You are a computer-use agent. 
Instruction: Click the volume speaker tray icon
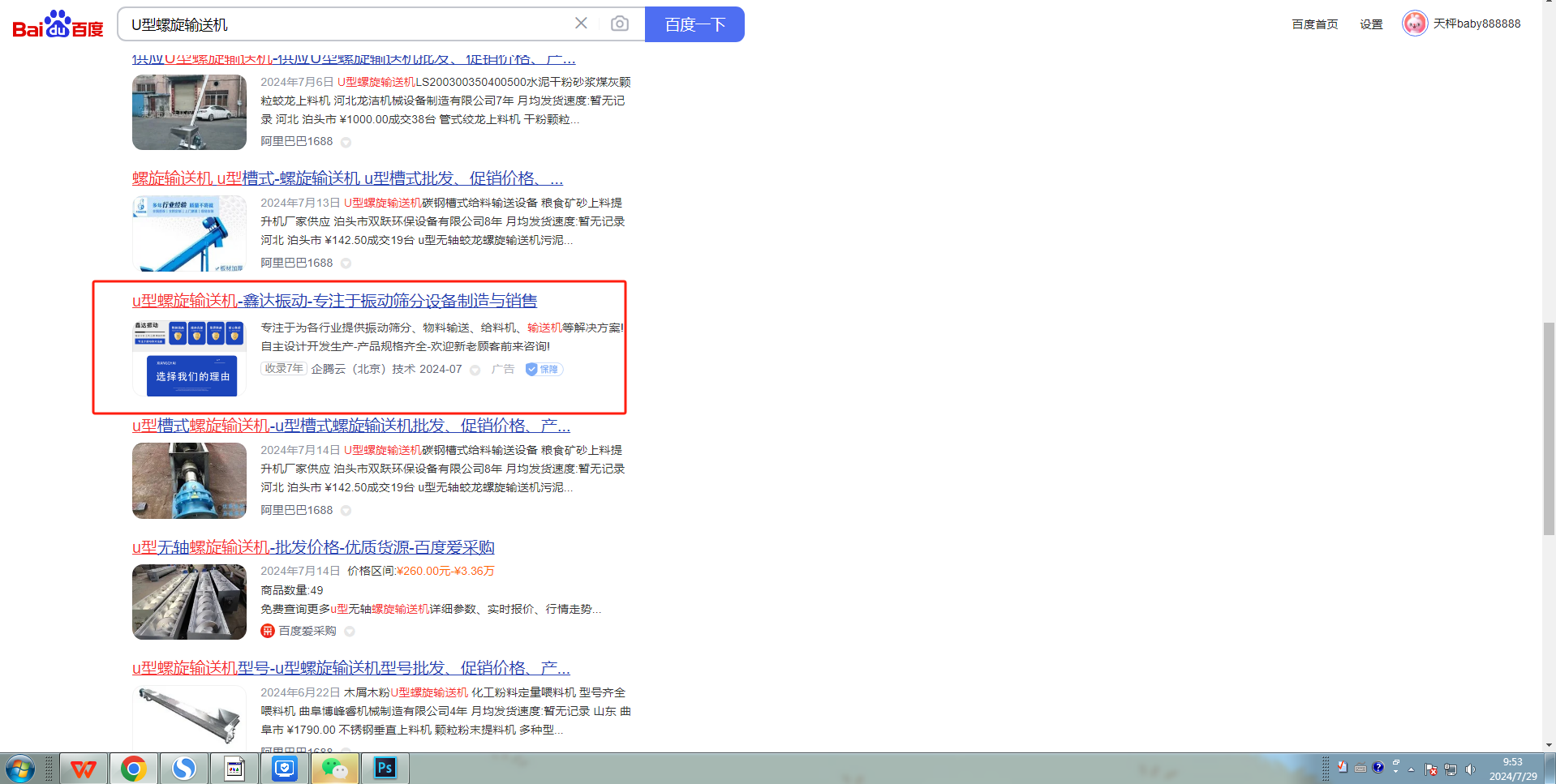coord(1470,769)
